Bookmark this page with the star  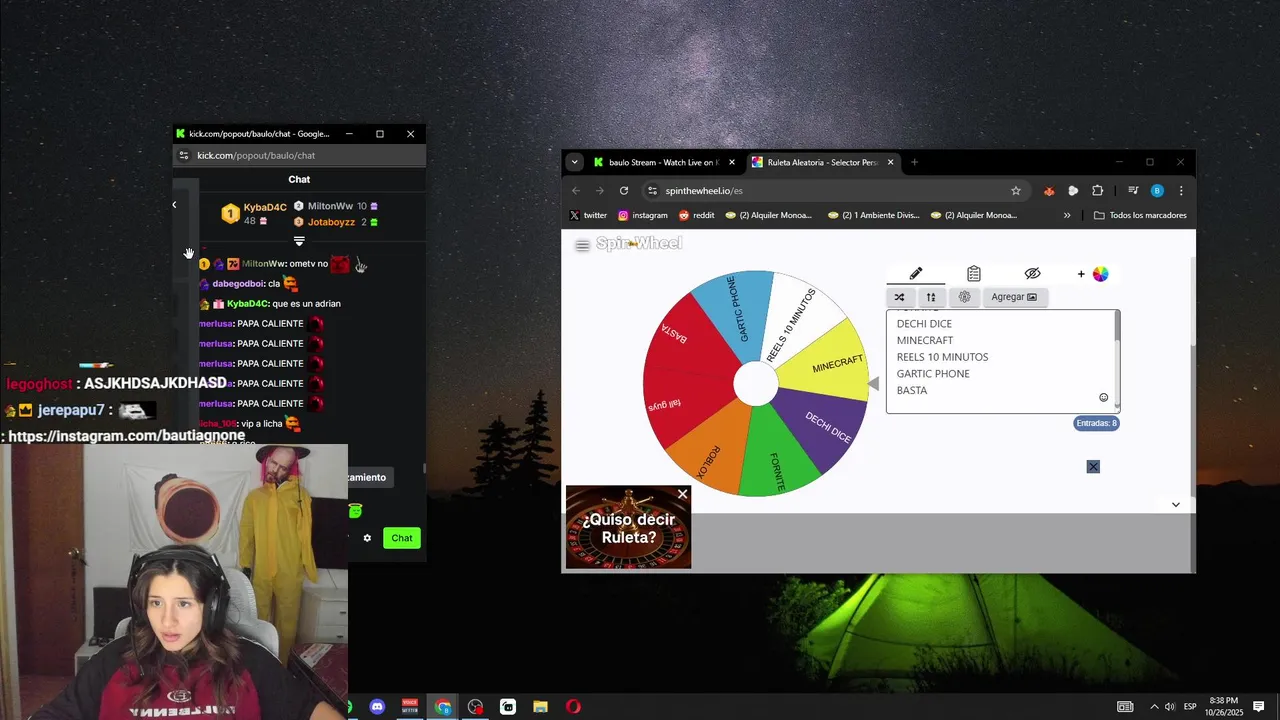pos(1016,191)
